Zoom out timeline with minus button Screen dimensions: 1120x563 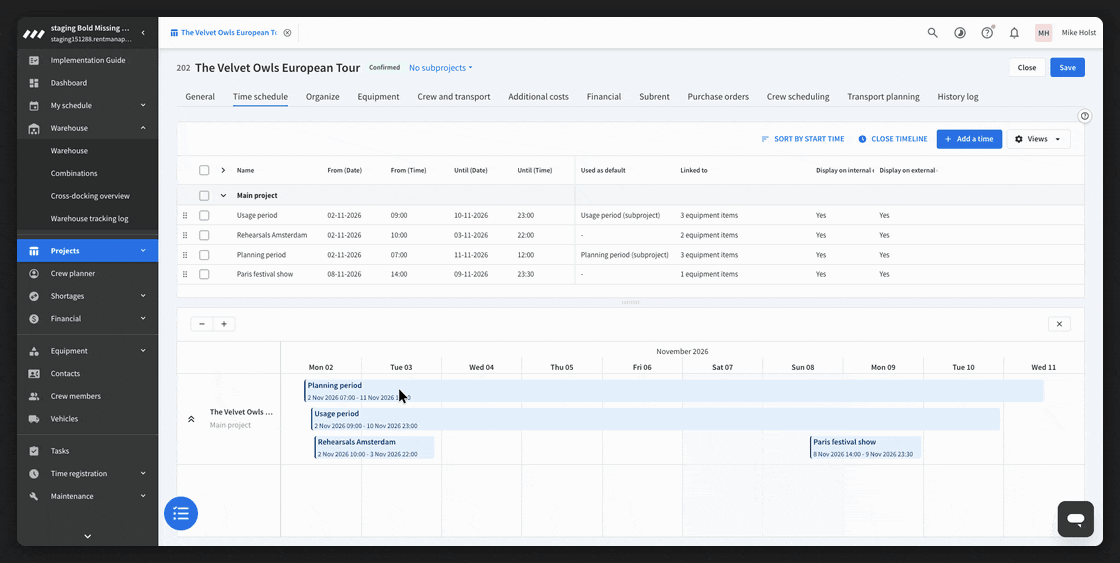(x=201, y=324)
